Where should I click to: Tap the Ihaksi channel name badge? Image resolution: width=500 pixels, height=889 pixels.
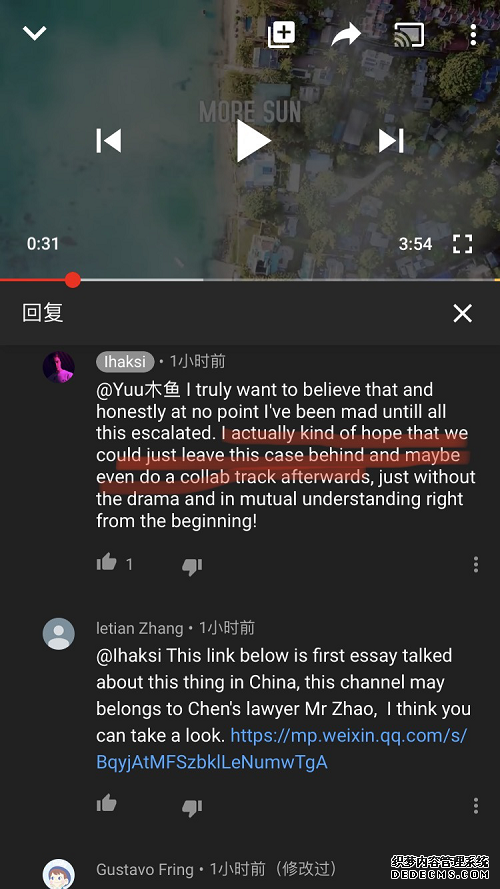[125, 362]
